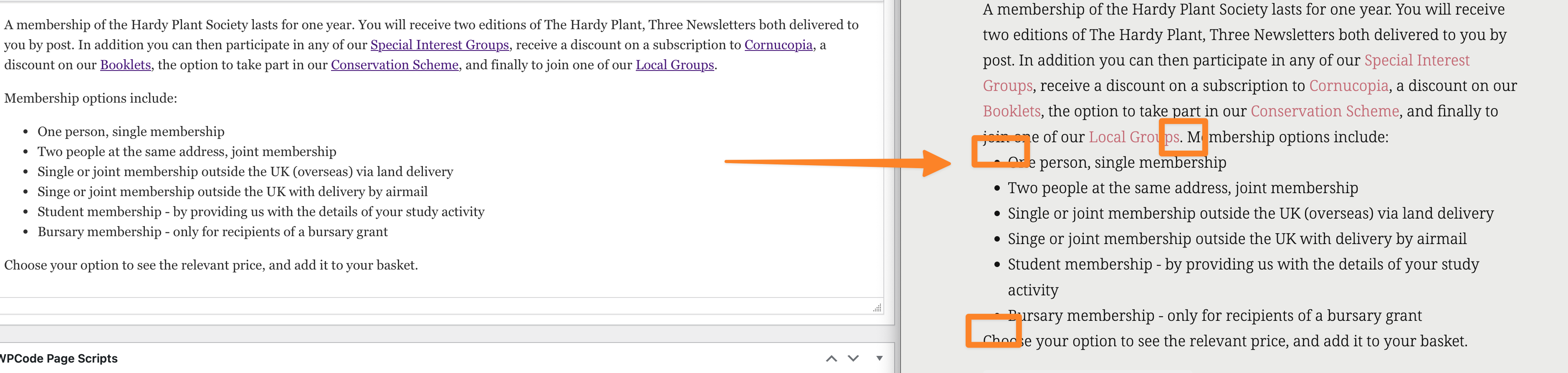Click 'Choose your option' paragraph in editor
This screenshot has width=1568, height=373.
[210, 265]
